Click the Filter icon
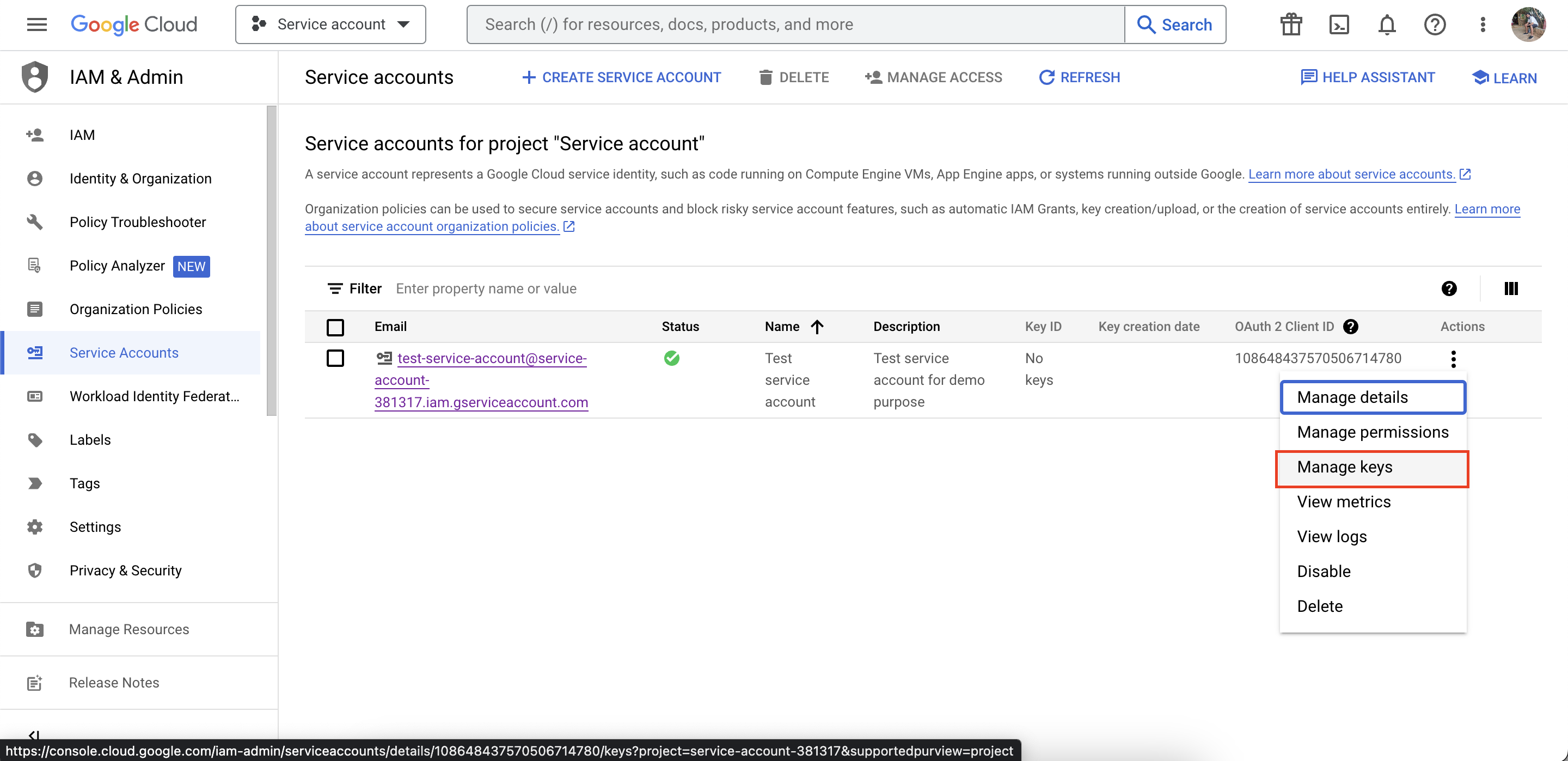 (335, 289)
